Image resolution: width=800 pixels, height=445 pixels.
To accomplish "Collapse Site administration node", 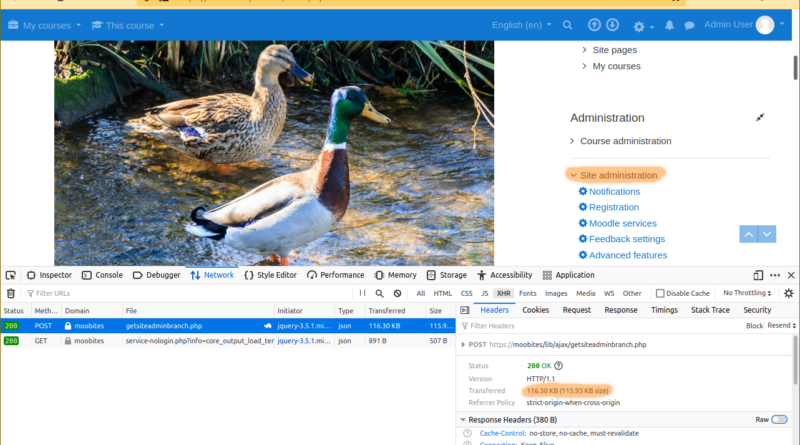I will point(573,175).
